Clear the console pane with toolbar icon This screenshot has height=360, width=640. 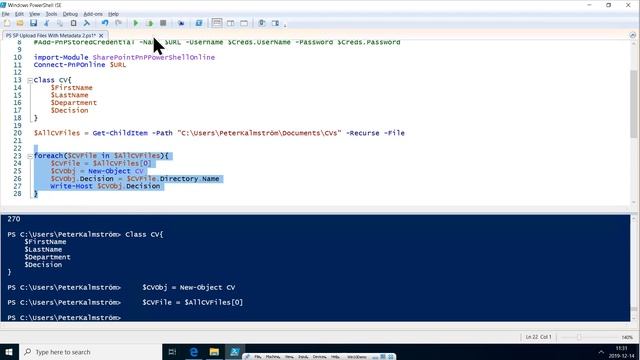tap(87, 23)
